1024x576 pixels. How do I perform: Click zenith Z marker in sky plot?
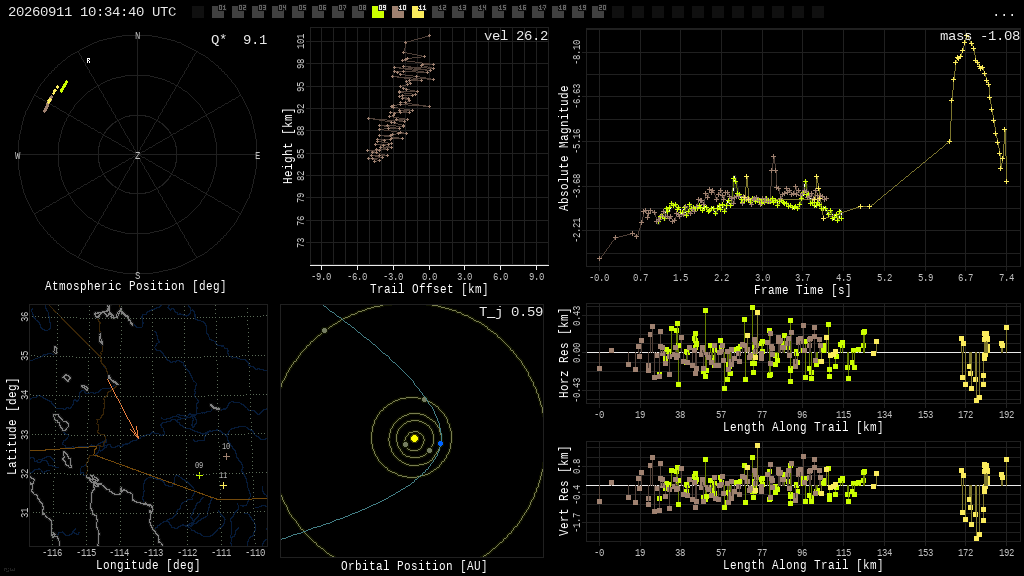137,155
